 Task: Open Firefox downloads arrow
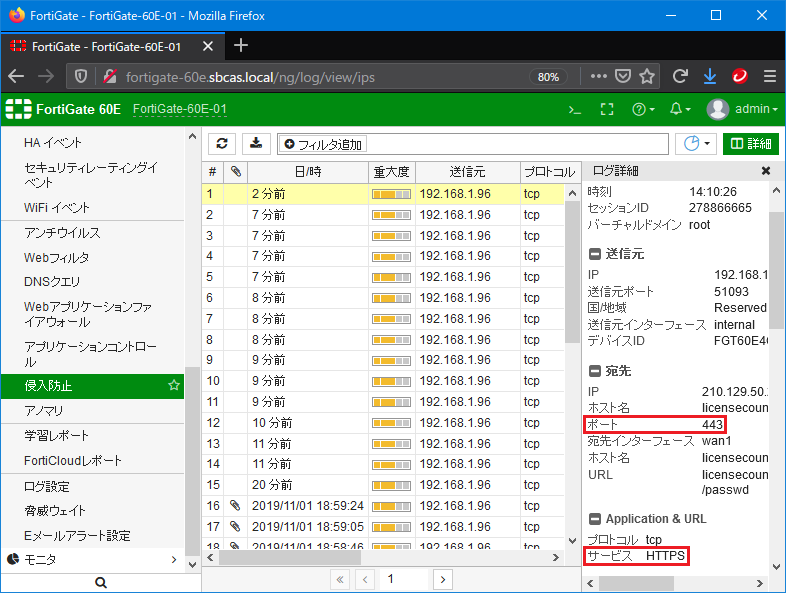pos(710,76)
